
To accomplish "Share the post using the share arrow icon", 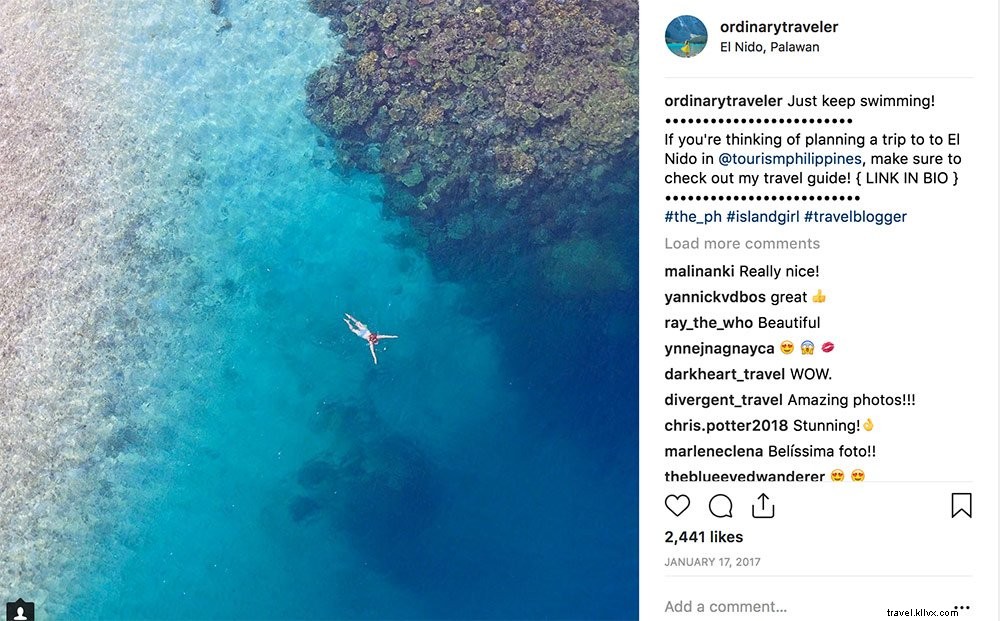I will (763, 506).
